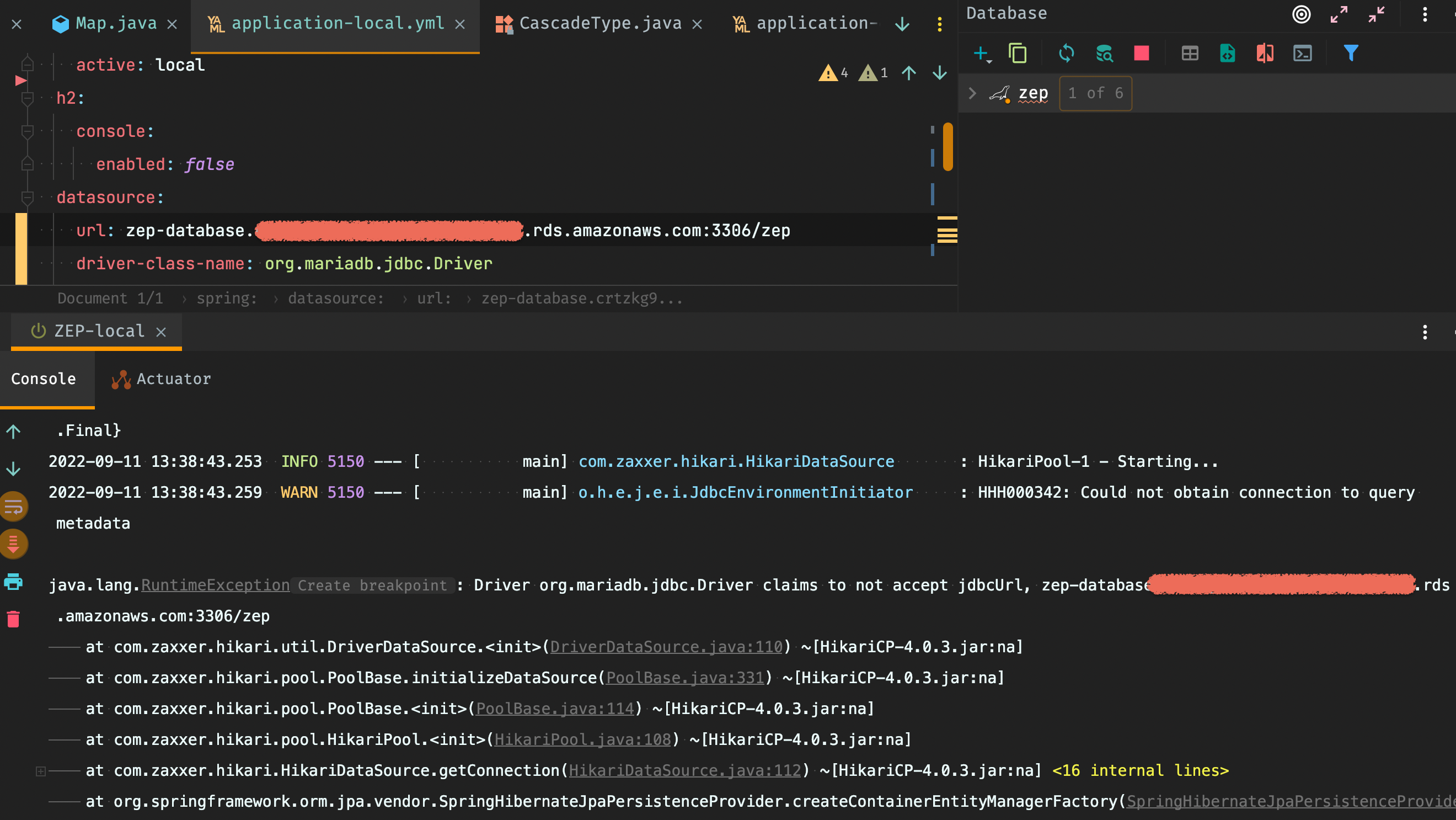This screenshot has height=820, width=1456.
Task: Click the '1 of 6' schemas selector
Action: [x=1095, y=93]
